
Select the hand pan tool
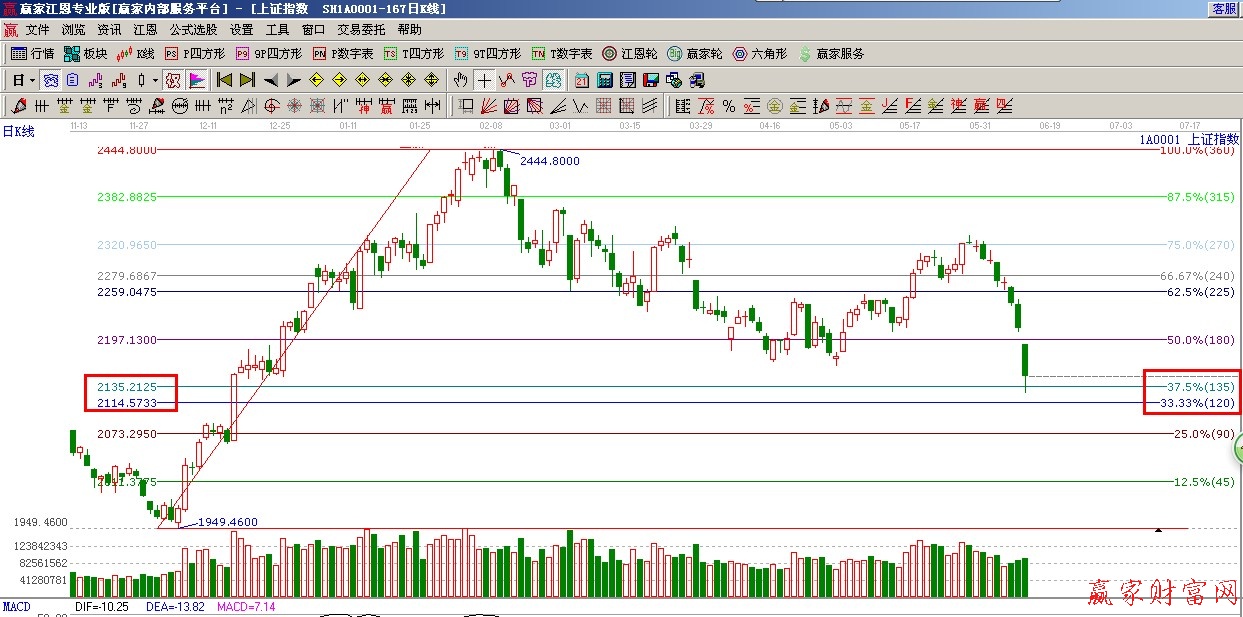pyautogui.click(x=460, y=80)
